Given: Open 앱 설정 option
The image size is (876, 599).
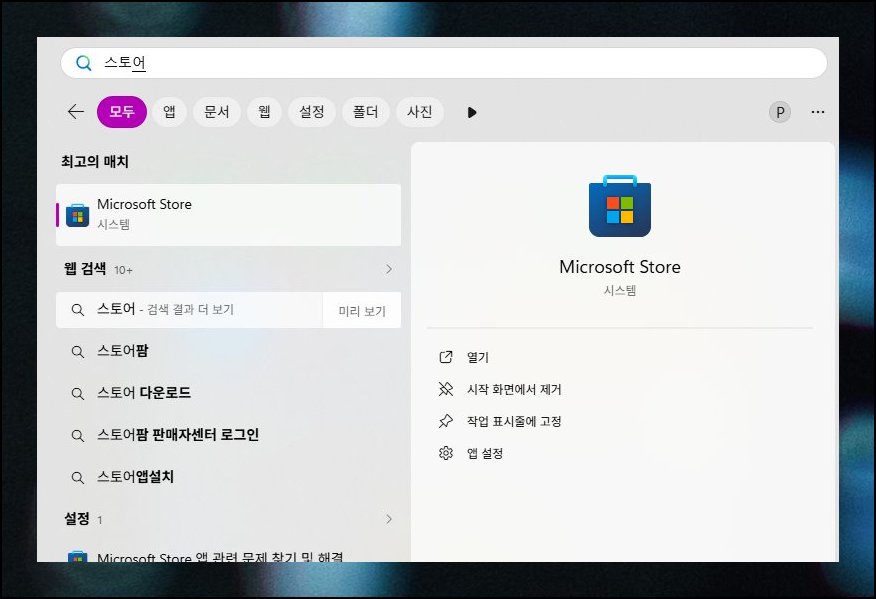Looking at the screenshot, I should (x=485, y=453).
